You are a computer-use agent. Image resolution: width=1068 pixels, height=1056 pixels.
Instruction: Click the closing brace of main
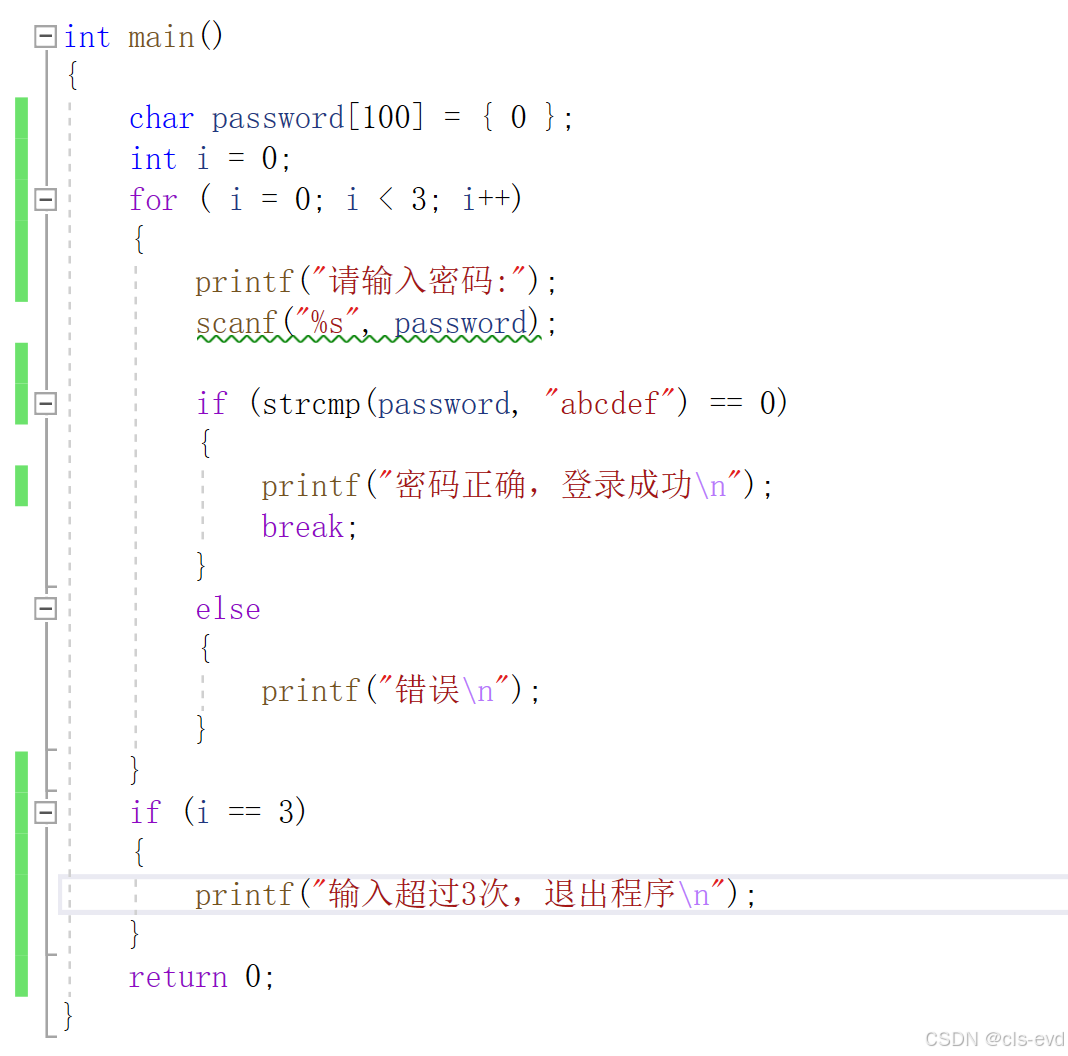click(67, 1016)
